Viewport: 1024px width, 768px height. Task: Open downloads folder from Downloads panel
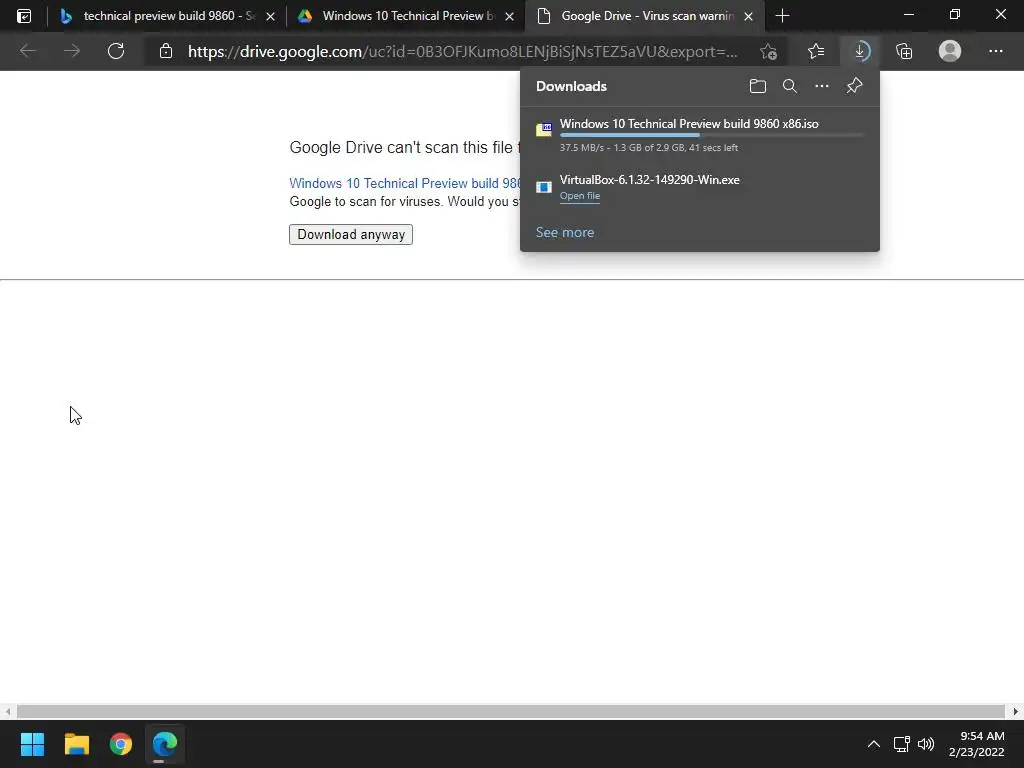[x=758, y=86]
